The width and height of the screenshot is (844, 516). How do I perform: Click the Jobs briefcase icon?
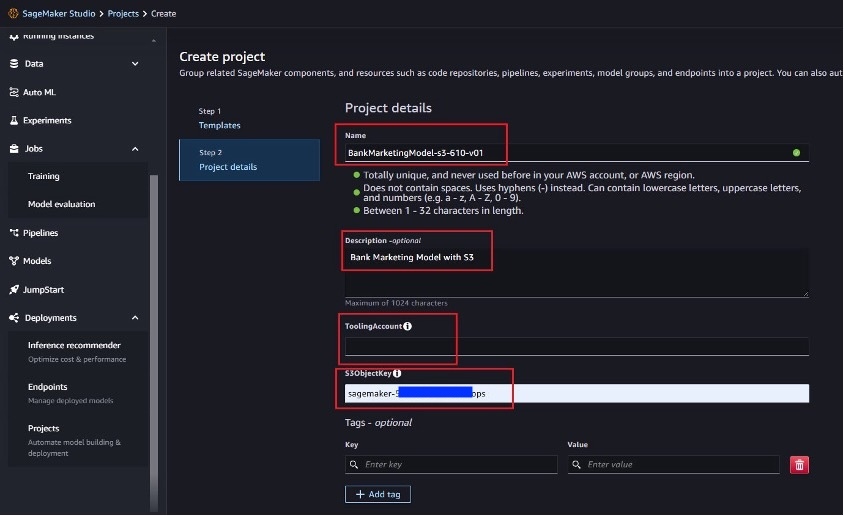point(14,149)
